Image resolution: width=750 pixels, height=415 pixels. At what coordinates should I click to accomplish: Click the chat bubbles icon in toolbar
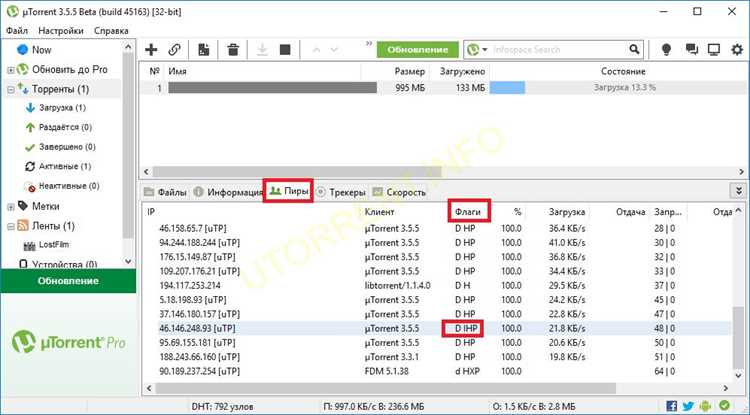point(691,49)
